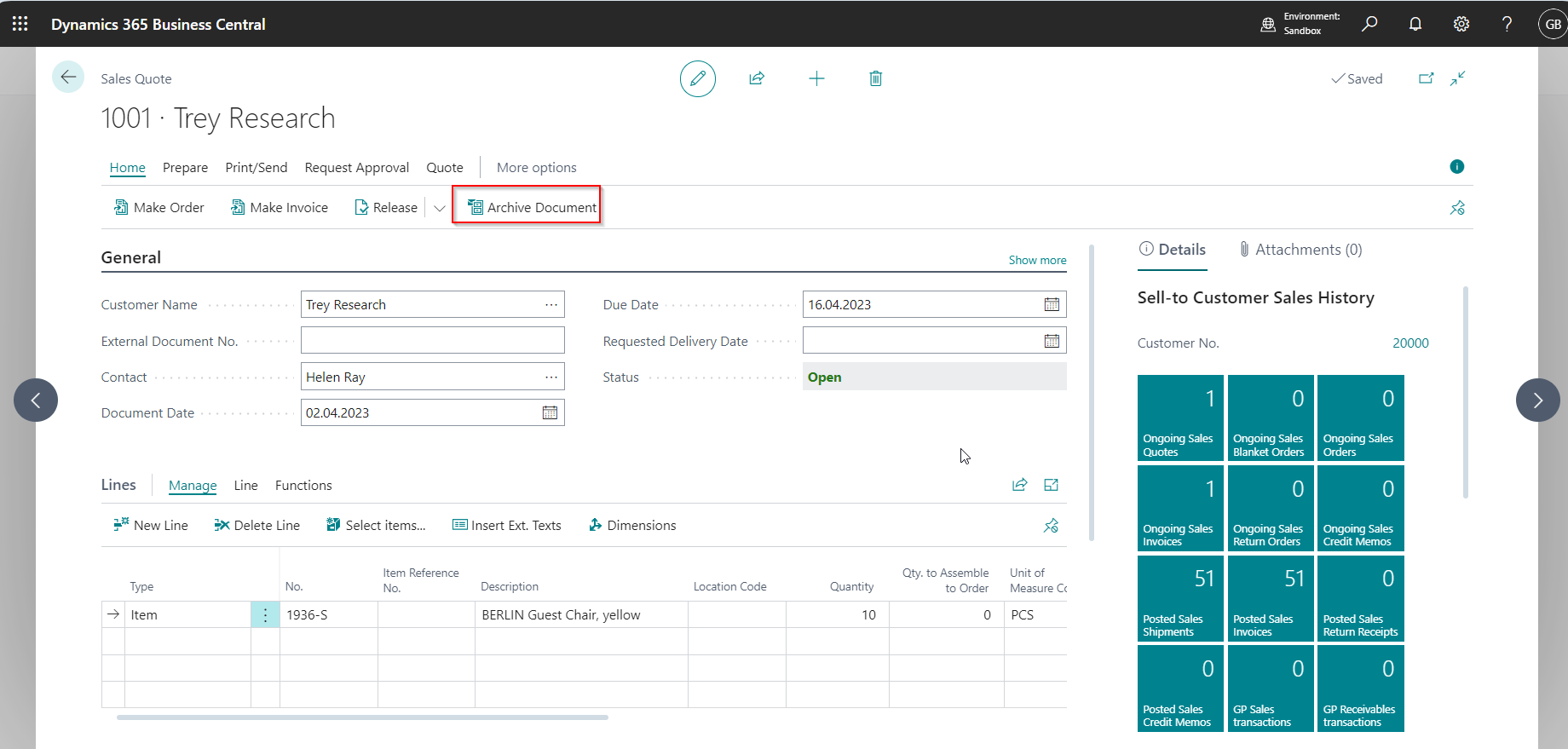Viewport: 1568px width, 749px height.
Task: Switch to the Details tab
Action: [1173, 250]
